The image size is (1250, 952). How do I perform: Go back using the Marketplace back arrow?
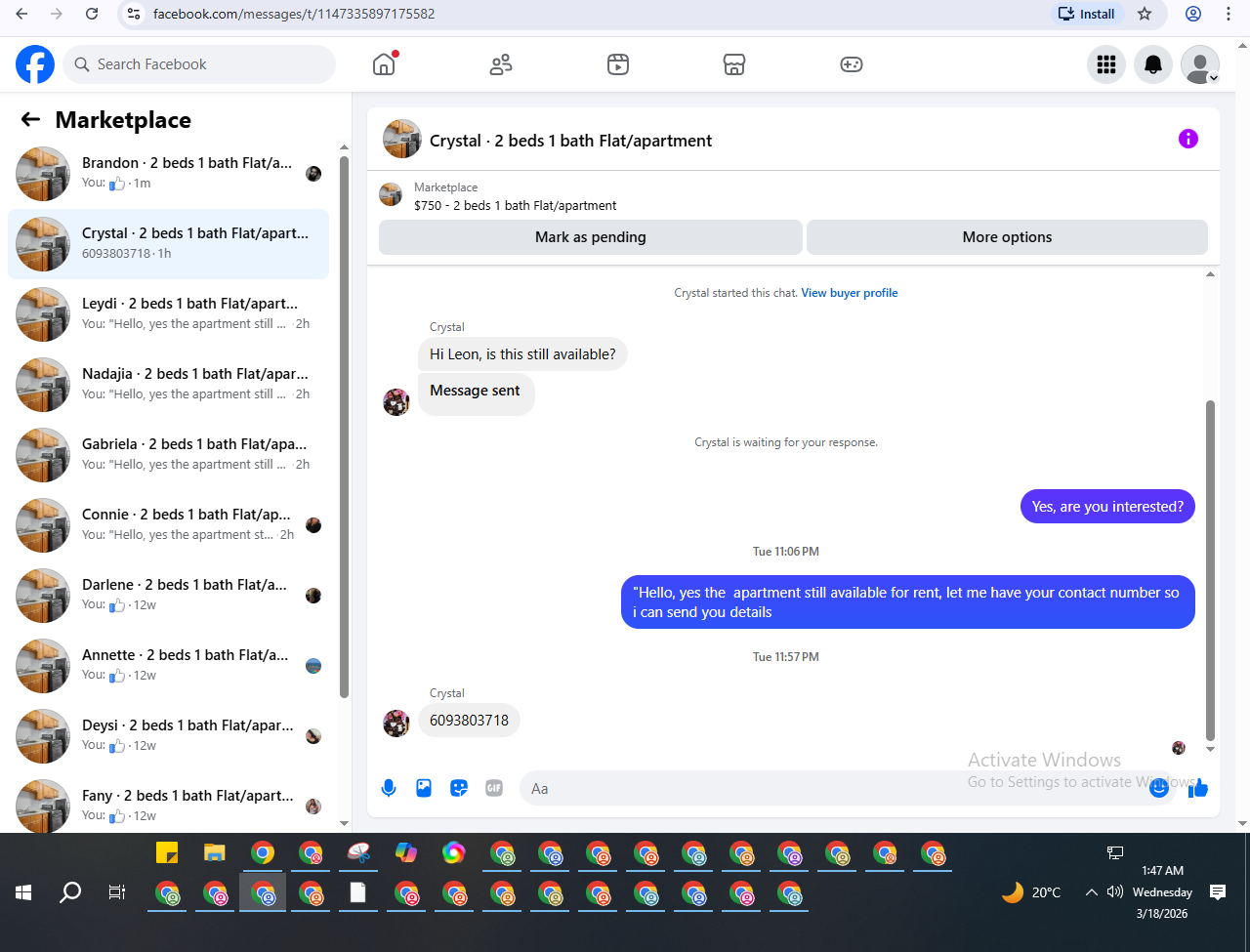pyautogui.click(x=30, y=119)
